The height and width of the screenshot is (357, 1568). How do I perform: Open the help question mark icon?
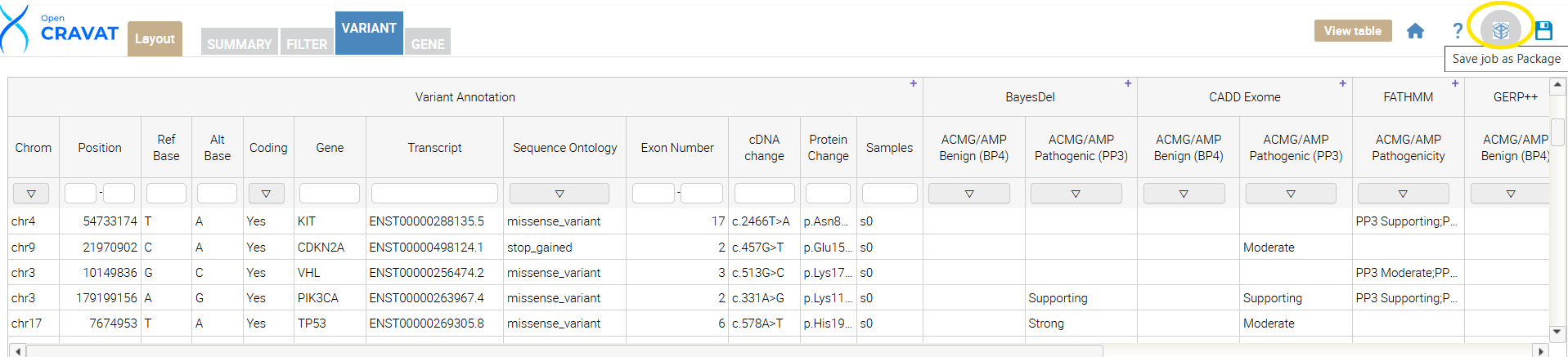click(1458, 31)
